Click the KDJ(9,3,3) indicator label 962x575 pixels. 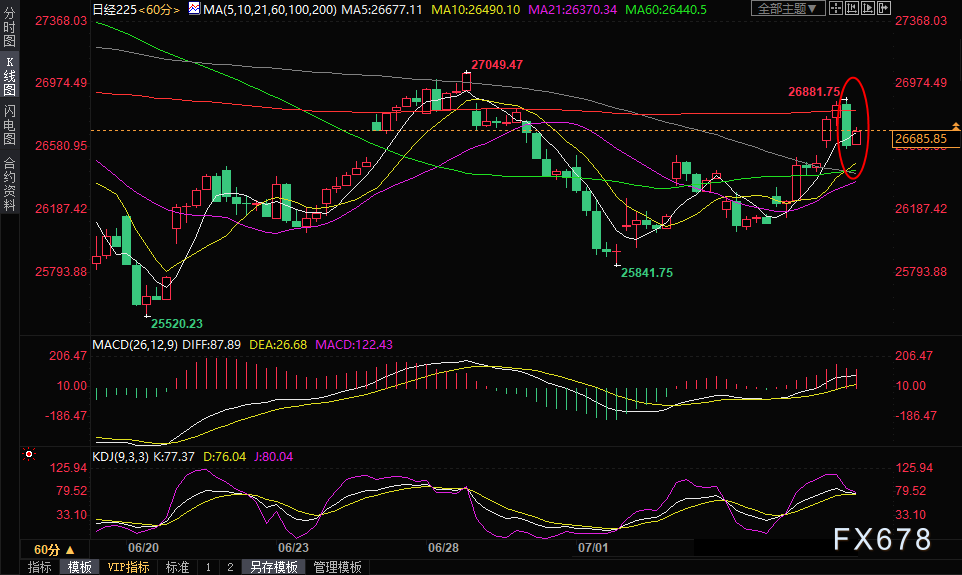tap(120, 457)
